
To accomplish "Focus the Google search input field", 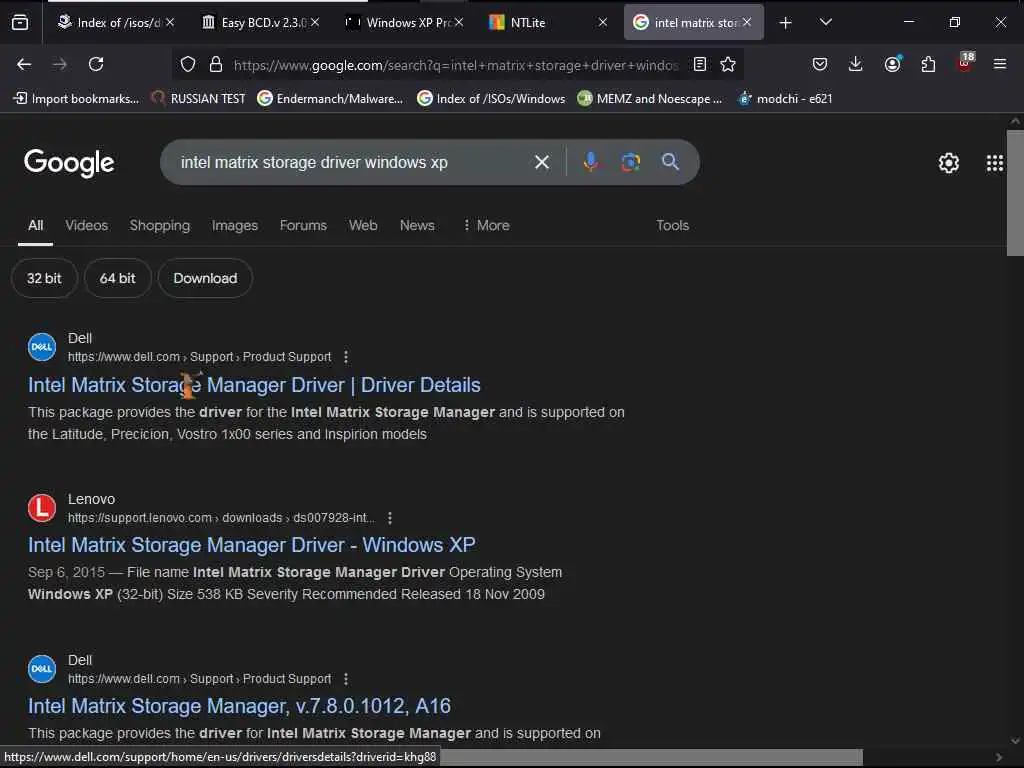I will point(351,162).
